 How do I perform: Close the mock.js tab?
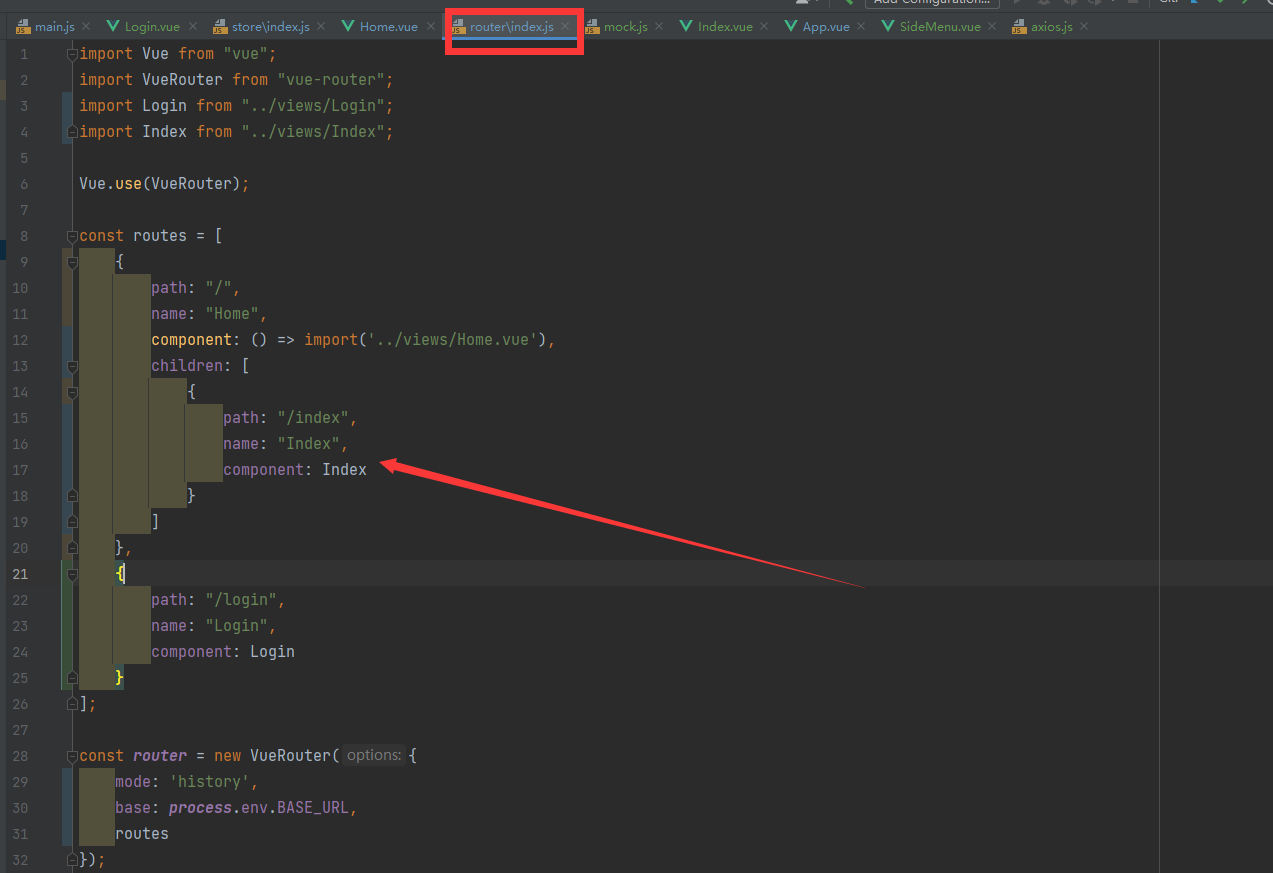pos(659,27)
